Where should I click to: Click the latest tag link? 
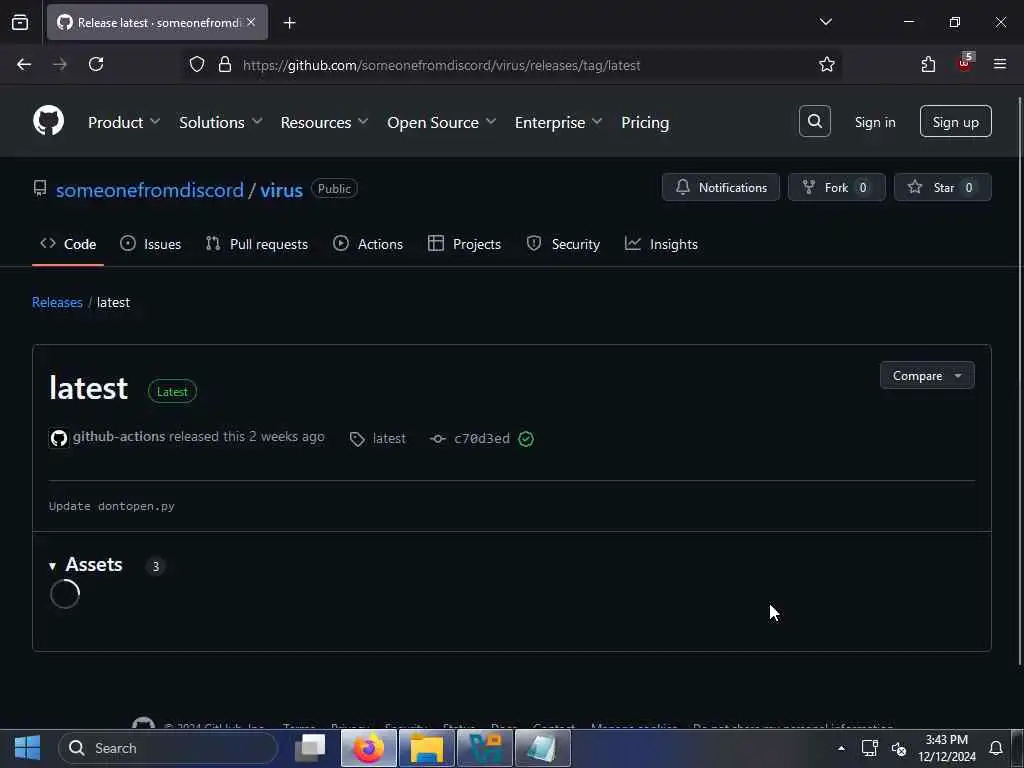click(389, 439)
